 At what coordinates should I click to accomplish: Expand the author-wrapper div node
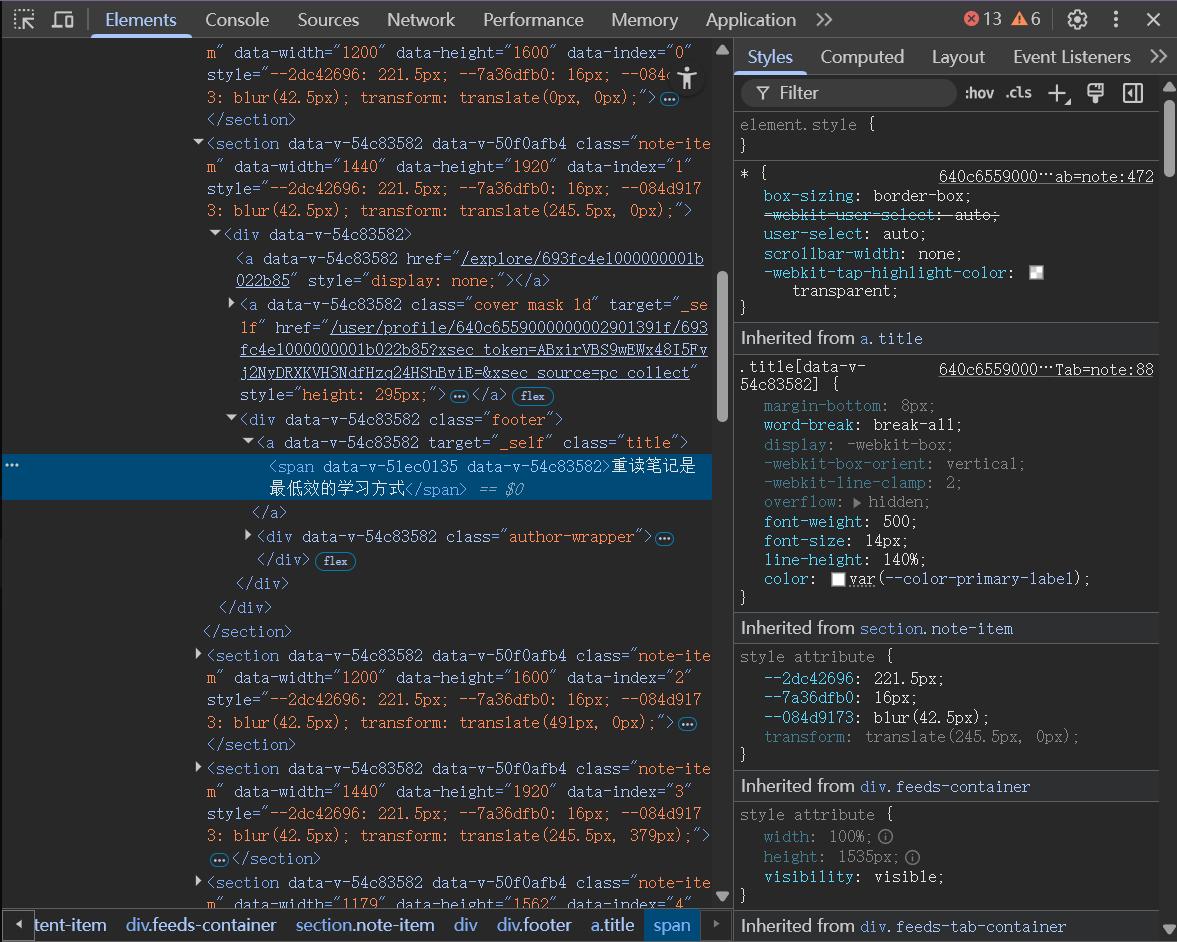point(249,536)
